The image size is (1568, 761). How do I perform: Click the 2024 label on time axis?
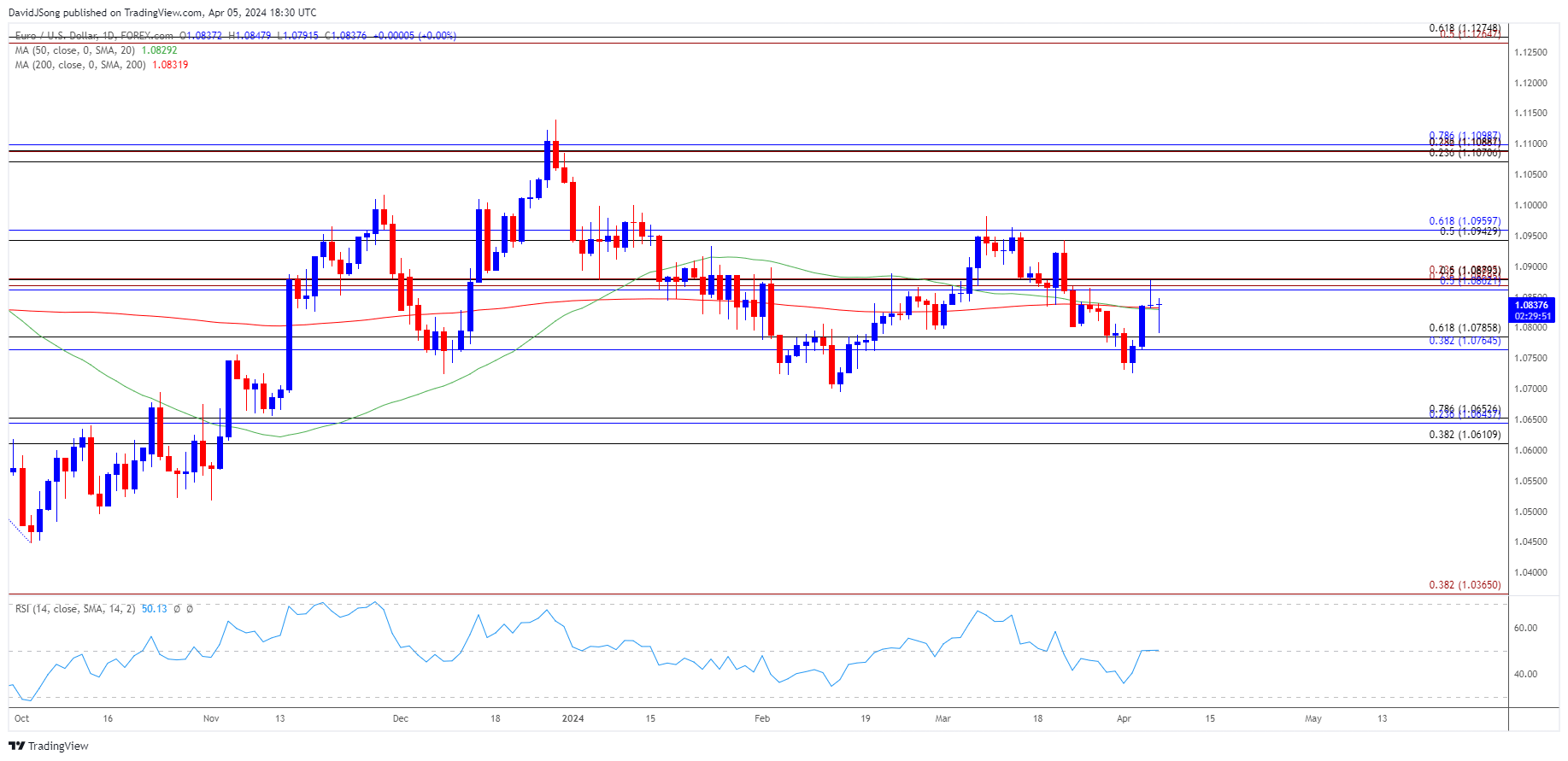573,719
